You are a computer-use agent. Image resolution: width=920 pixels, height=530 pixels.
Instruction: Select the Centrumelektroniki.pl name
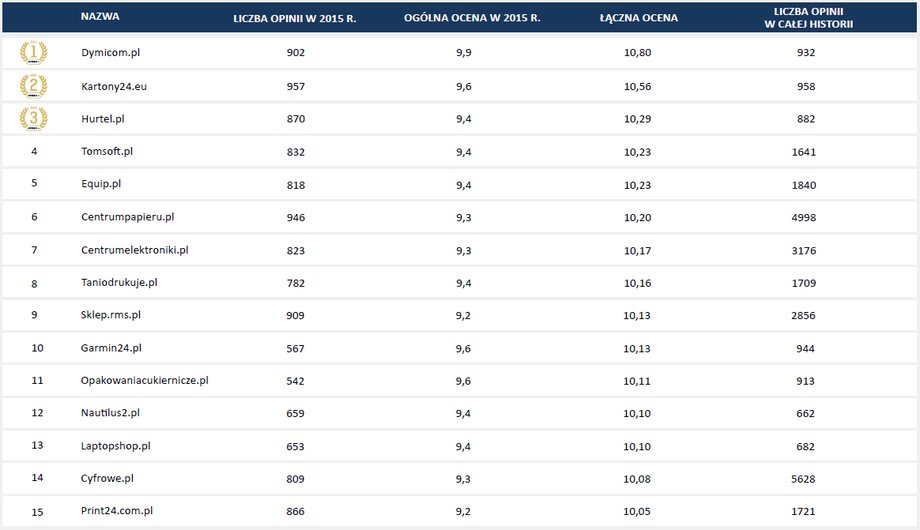[134, 250]
